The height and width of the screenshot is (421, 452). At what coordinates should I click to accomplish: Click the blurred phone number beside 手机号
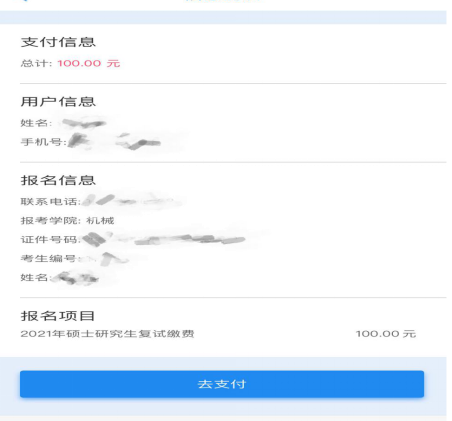pos(115,141)
